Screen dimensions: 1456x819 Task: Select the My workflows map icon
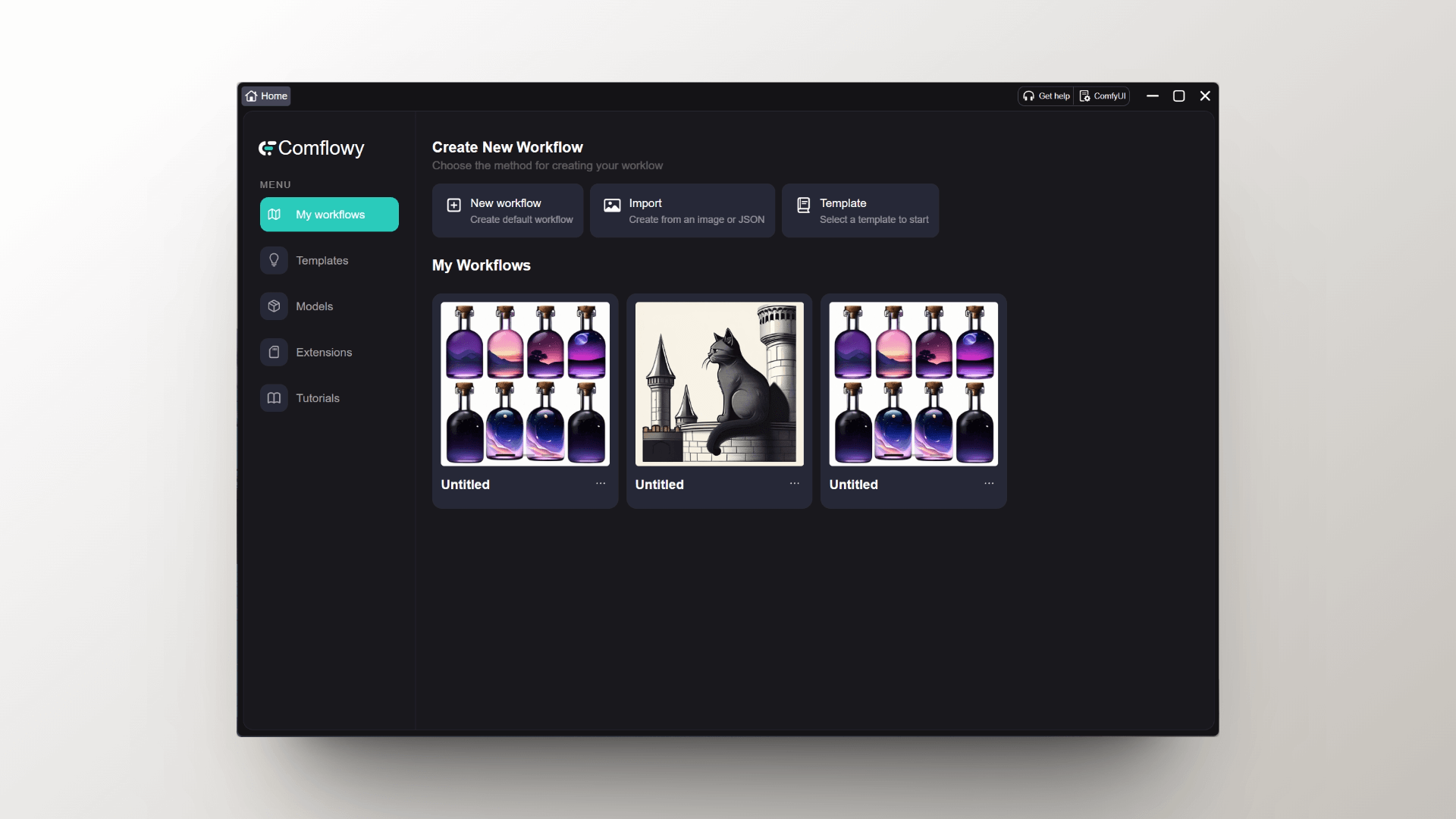pyautogui.click(x=274, y=214)
